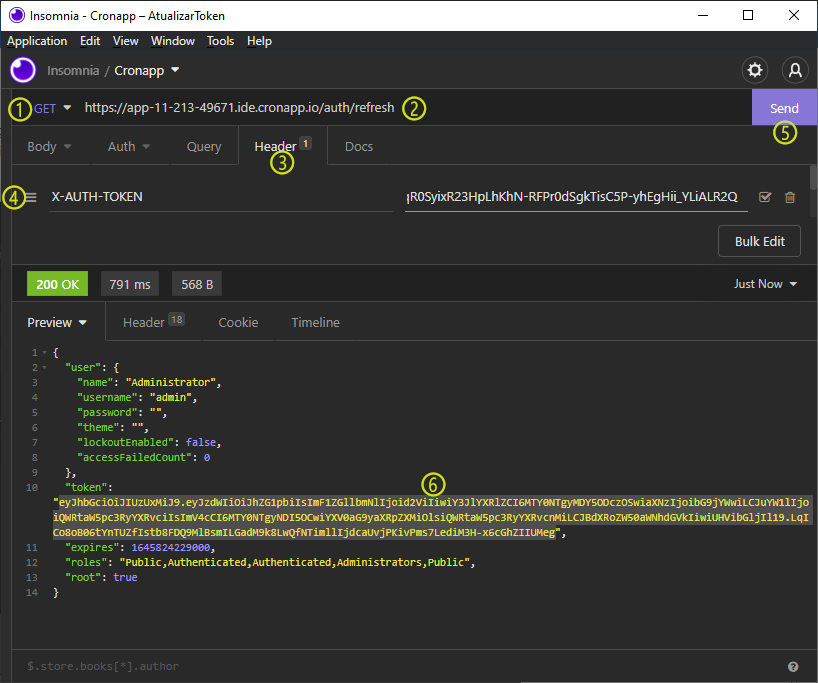The width and height of the screenshot is (818, 683).
Task: Maximize the Insomnia window
Action: click(748, 15)
